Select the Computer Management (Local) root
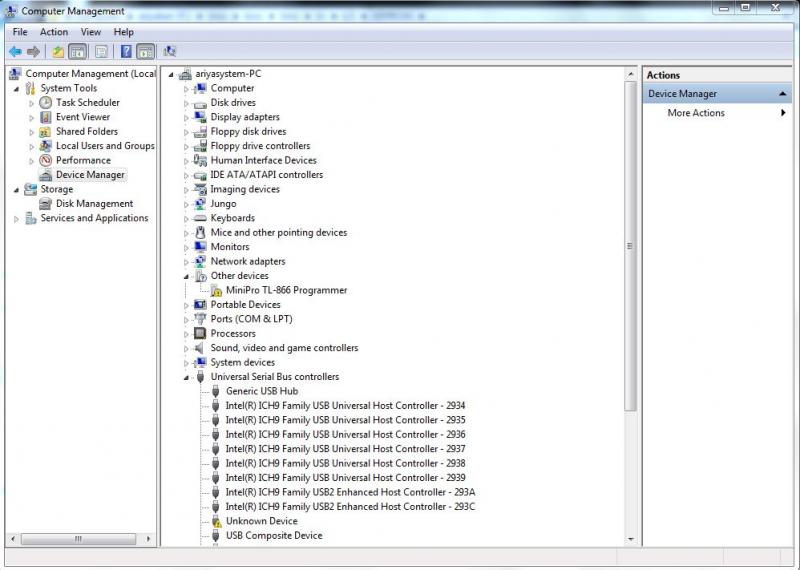 (91, 73)
